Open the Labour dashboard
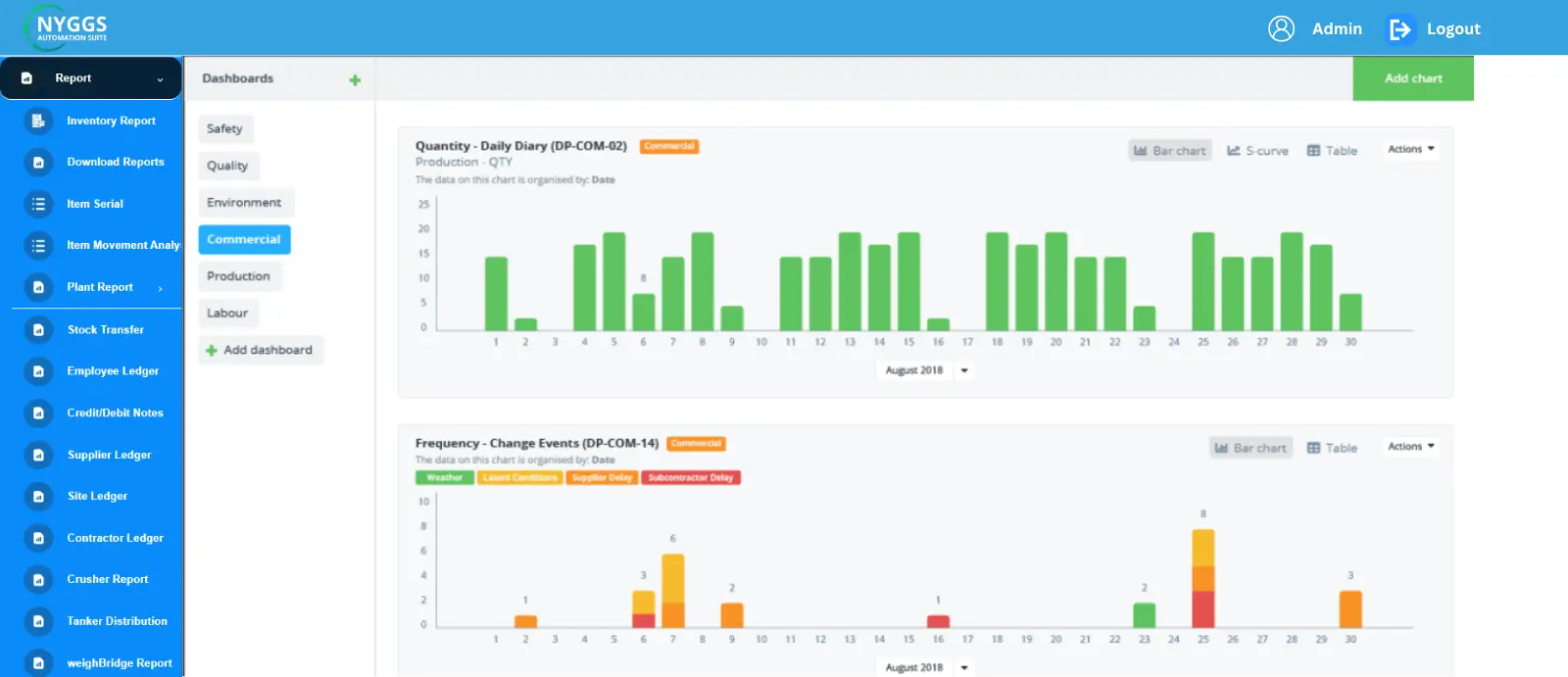The image size is (1568, 677). pos(227,314)
